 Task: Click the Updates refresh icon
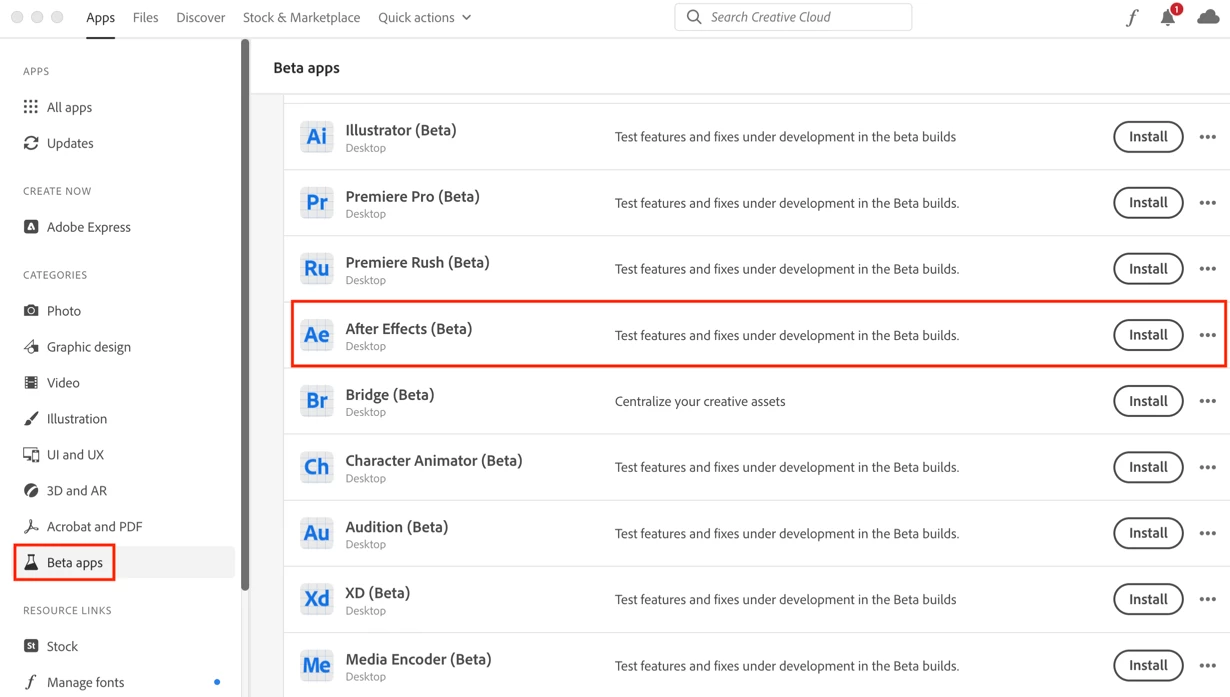31,143
